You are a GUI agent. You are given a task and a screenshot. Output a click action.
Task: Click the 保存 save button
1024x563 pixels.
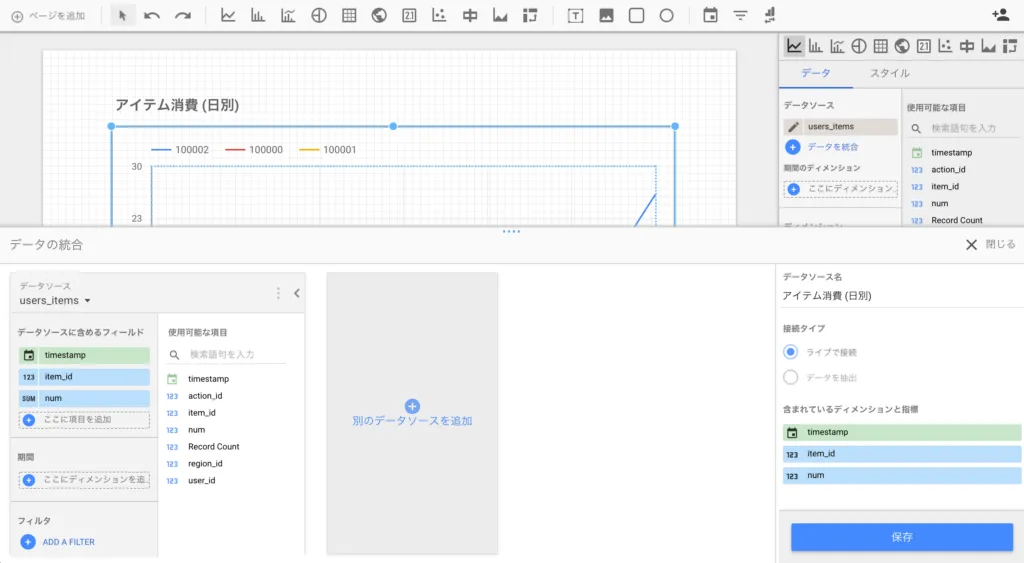[x=902, y=537]
